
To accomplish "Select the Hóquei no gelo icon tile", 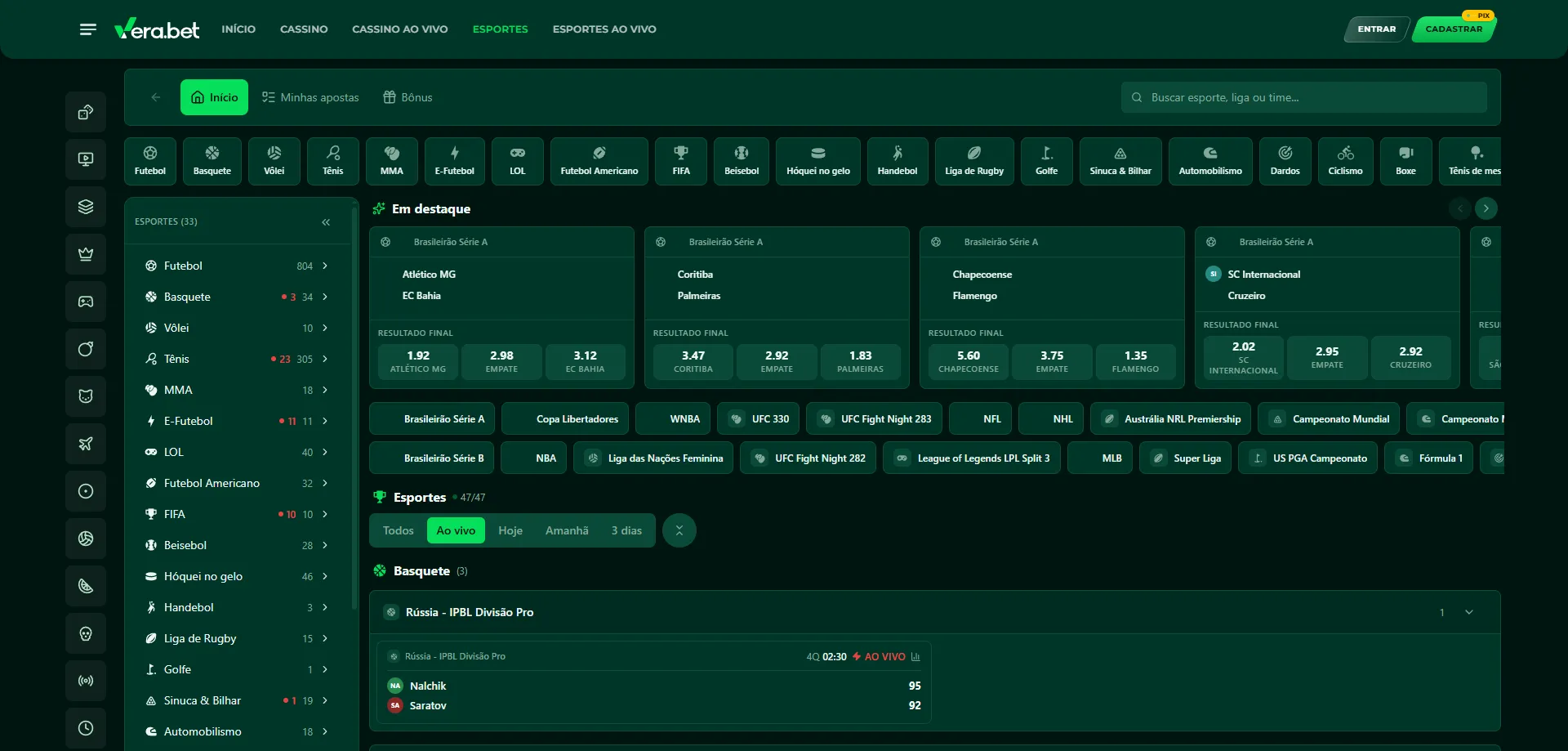I will 818,161.
